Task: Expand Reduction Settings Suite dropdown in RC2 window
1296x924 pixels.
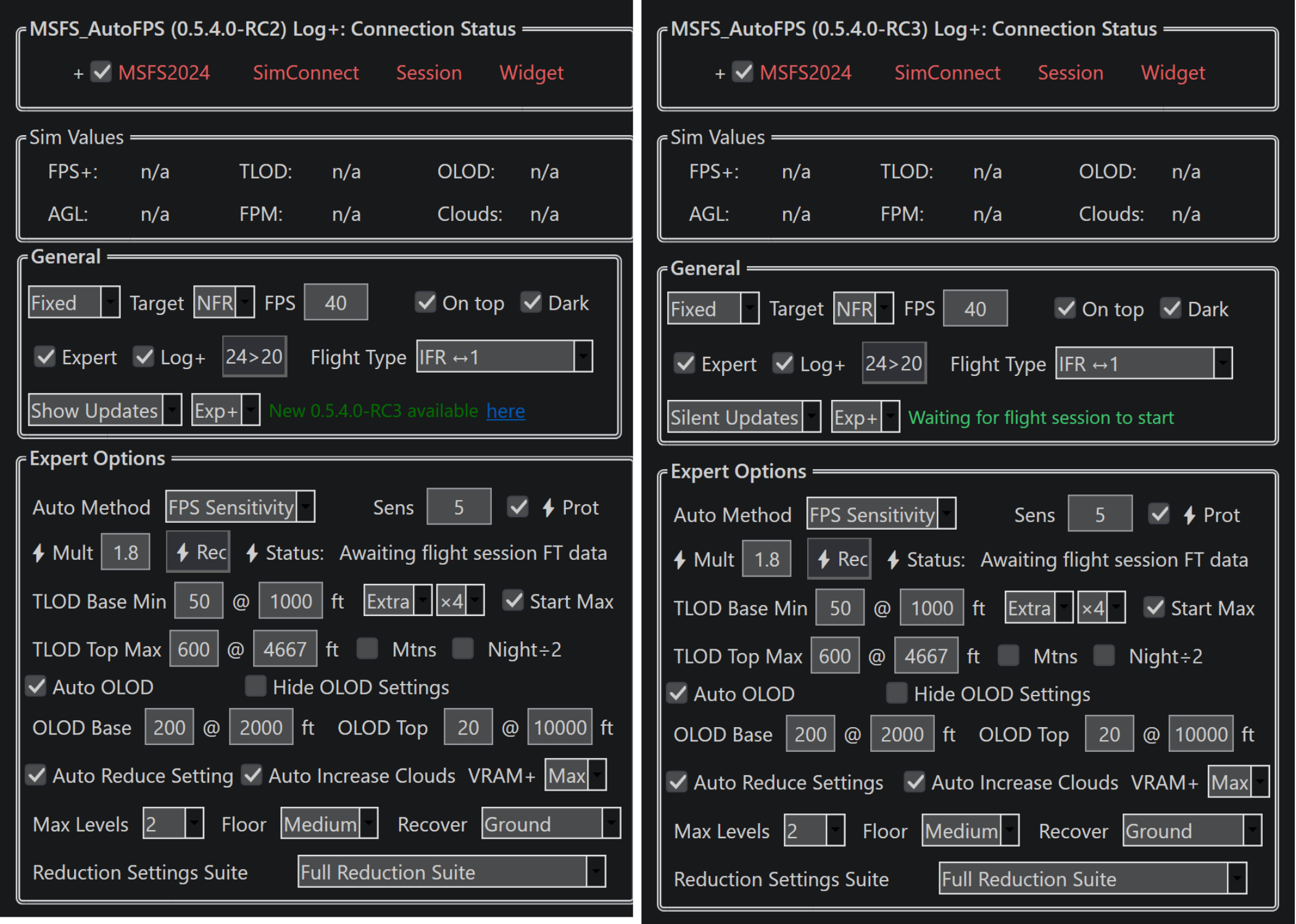Action: 452,872
